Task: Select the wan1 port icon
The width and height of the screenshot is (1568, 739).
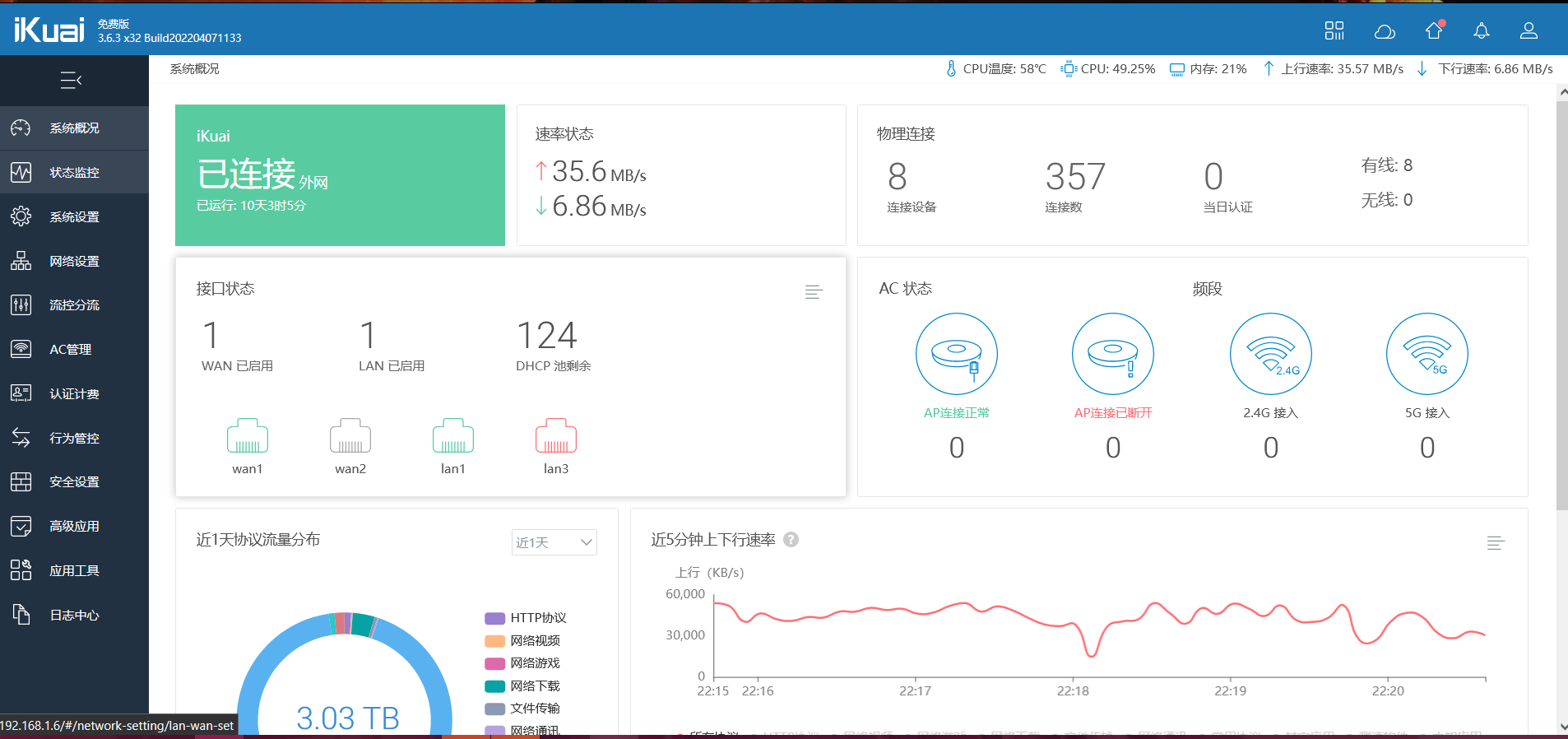Action: [248, 436]
